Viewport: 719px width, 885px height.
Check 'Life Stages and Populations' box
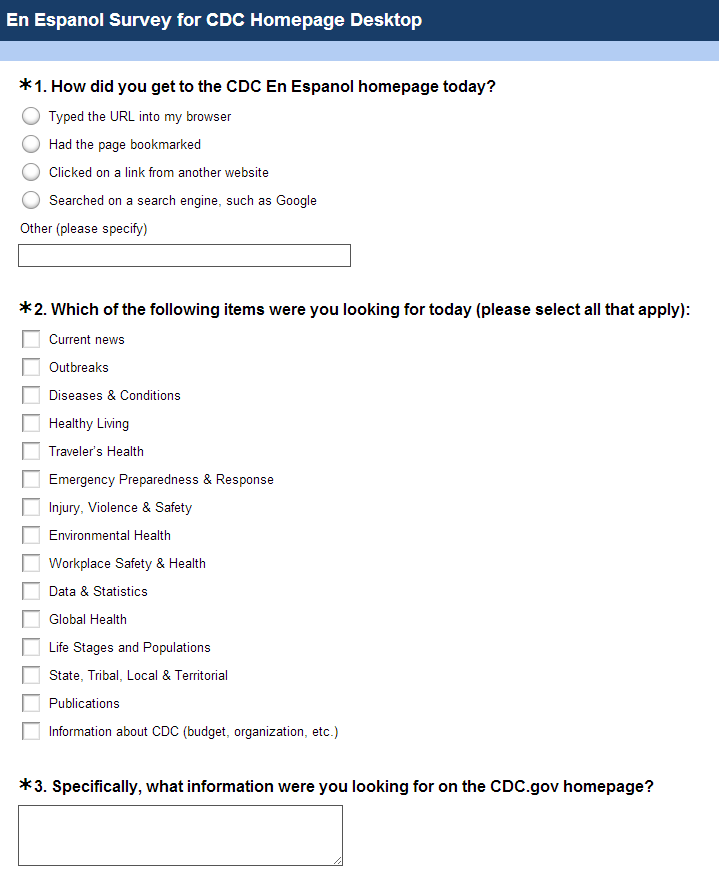(x=31, y=647)
